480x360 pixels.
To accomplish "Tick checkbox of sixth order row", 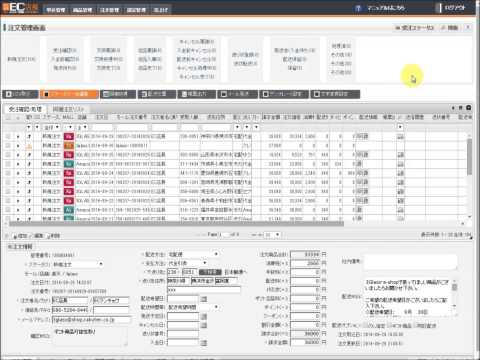I will (8, 182).
